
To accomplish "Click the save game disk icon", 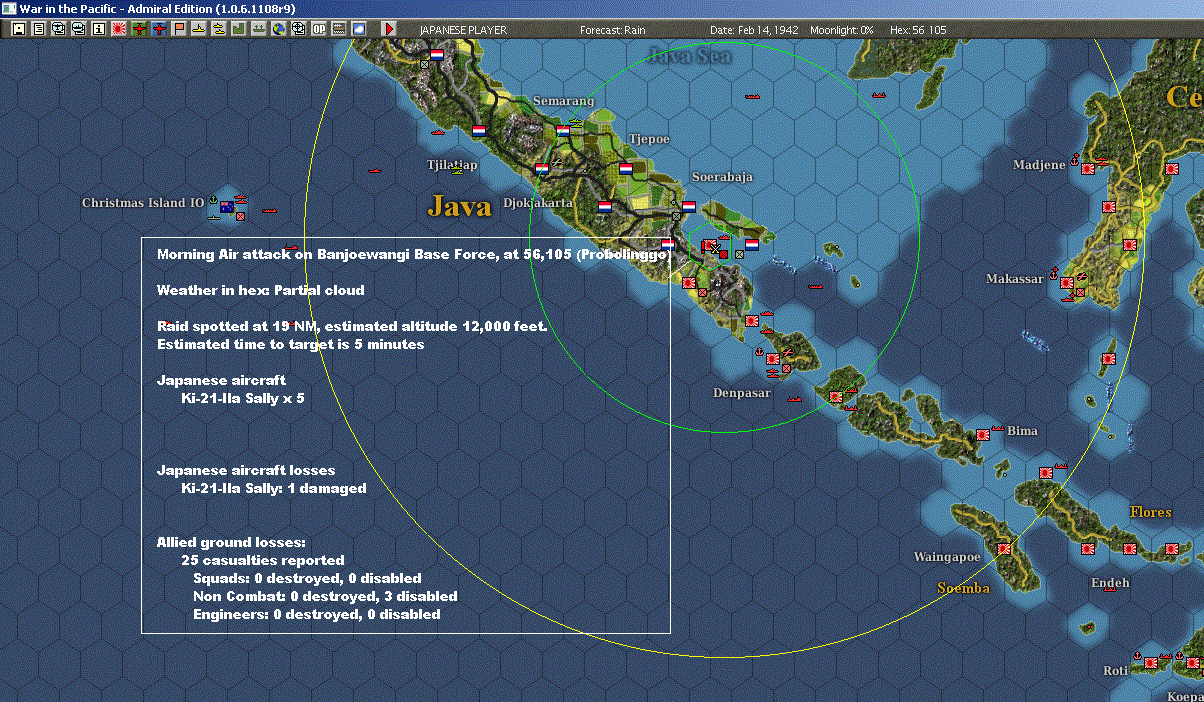I will (18, 29).
